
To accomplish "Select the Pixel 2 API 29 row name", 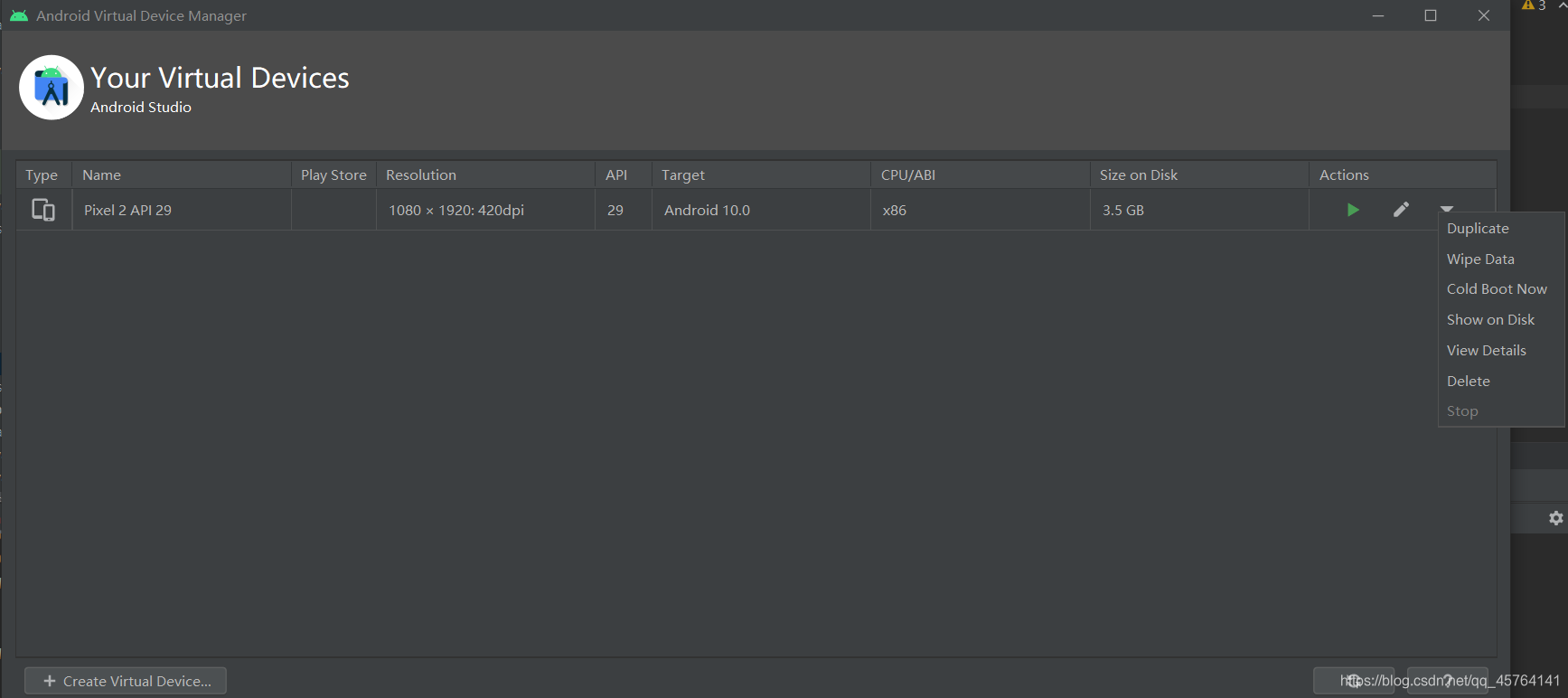I will tap(127, 210).
